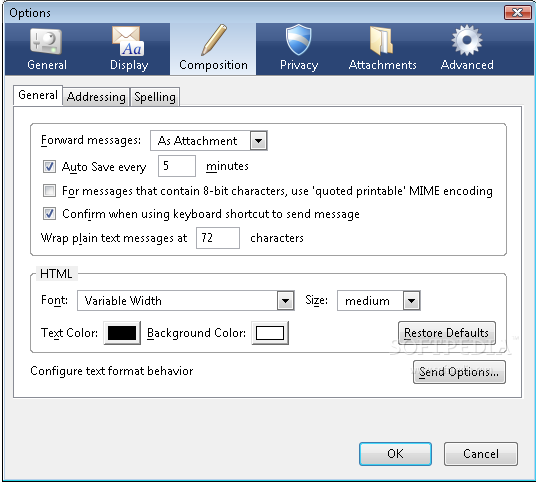
Task: Open the Size medium dropdown
Action: [379, 301]
